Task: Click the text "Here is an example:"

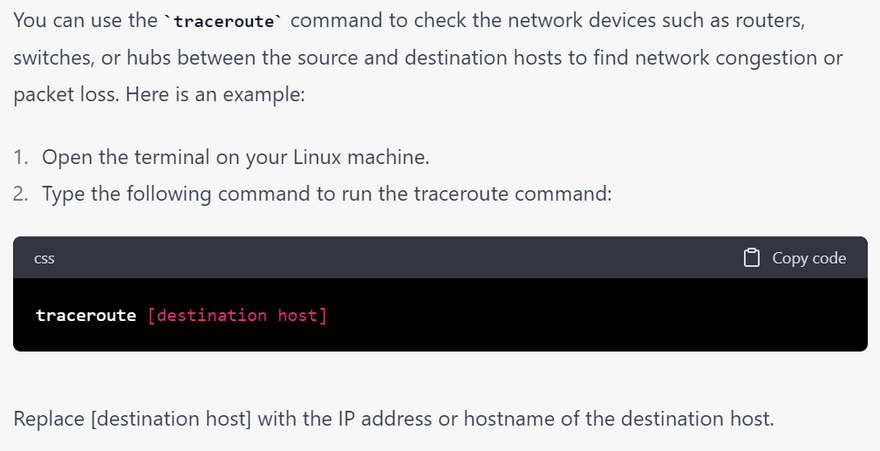Action: [x=215, y=94]
